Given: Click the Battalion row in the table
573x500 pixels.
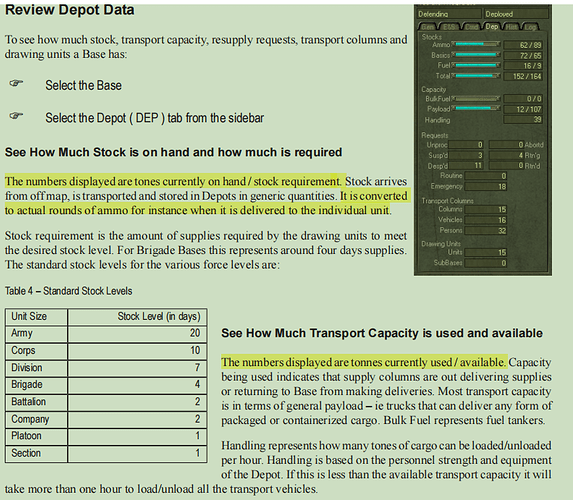Looking at the screenshot, I should click(x=106, y=402).
